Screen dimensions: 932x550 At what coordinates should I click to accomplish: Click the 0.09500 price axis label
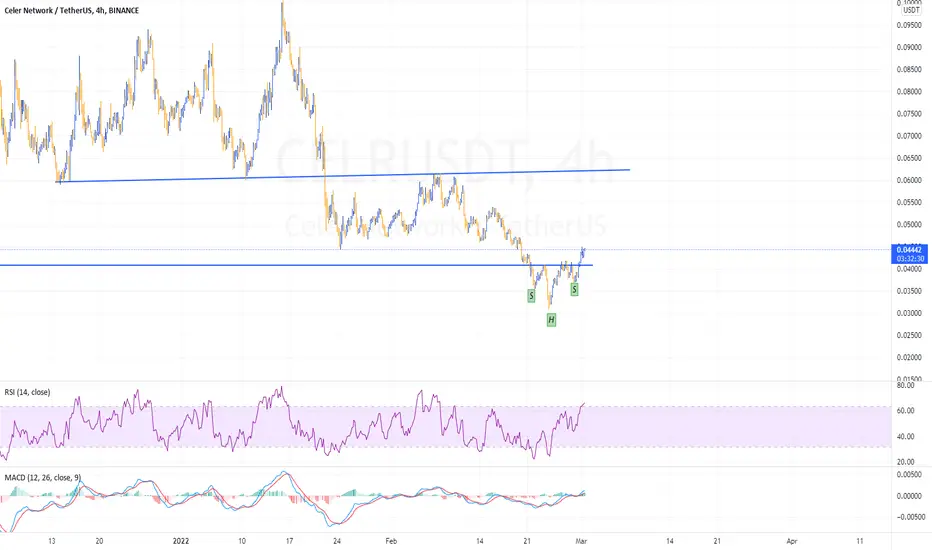909,25
